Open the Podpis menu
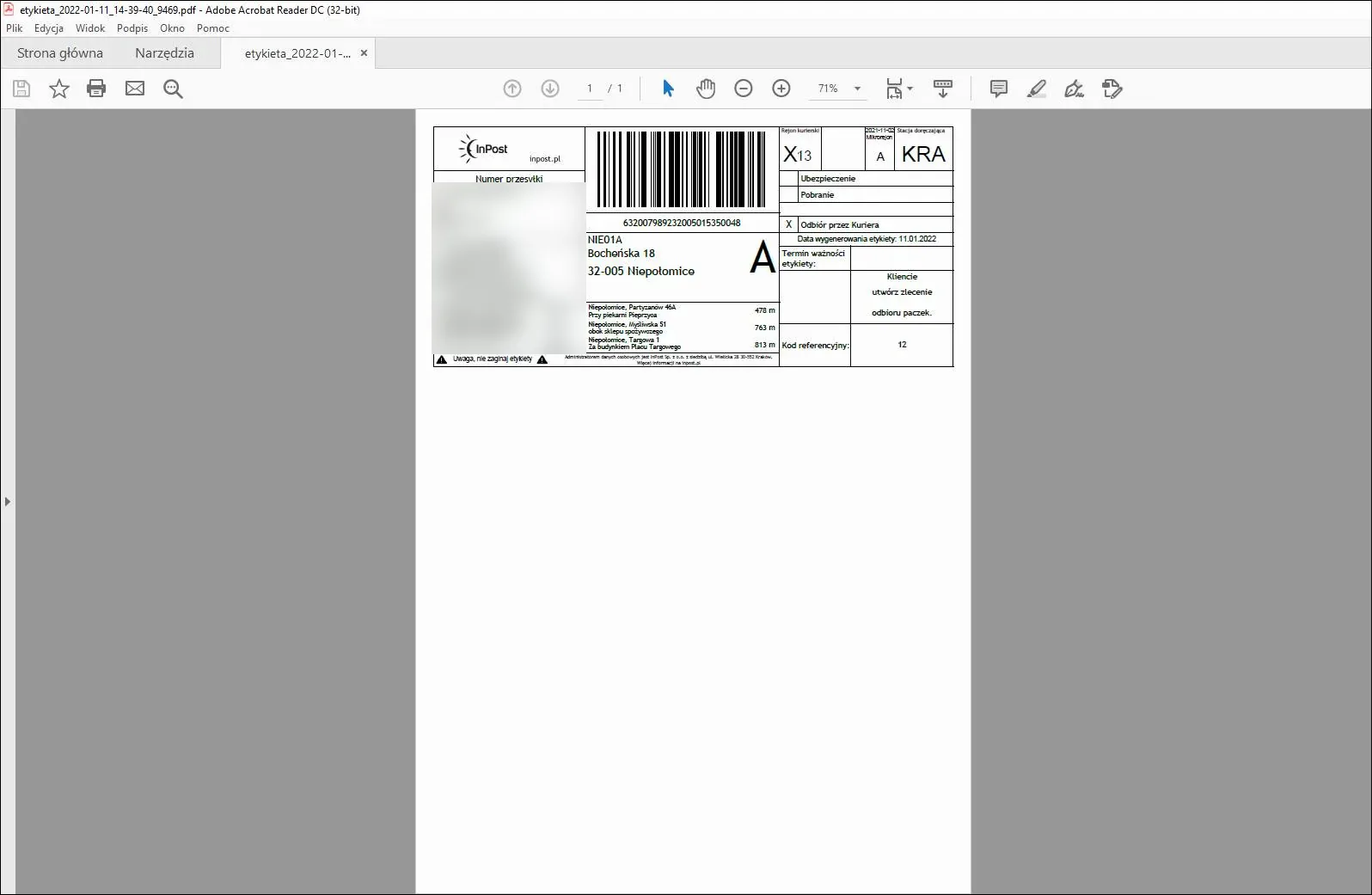This screenshot has height=895, width=1372. (132, 28)
